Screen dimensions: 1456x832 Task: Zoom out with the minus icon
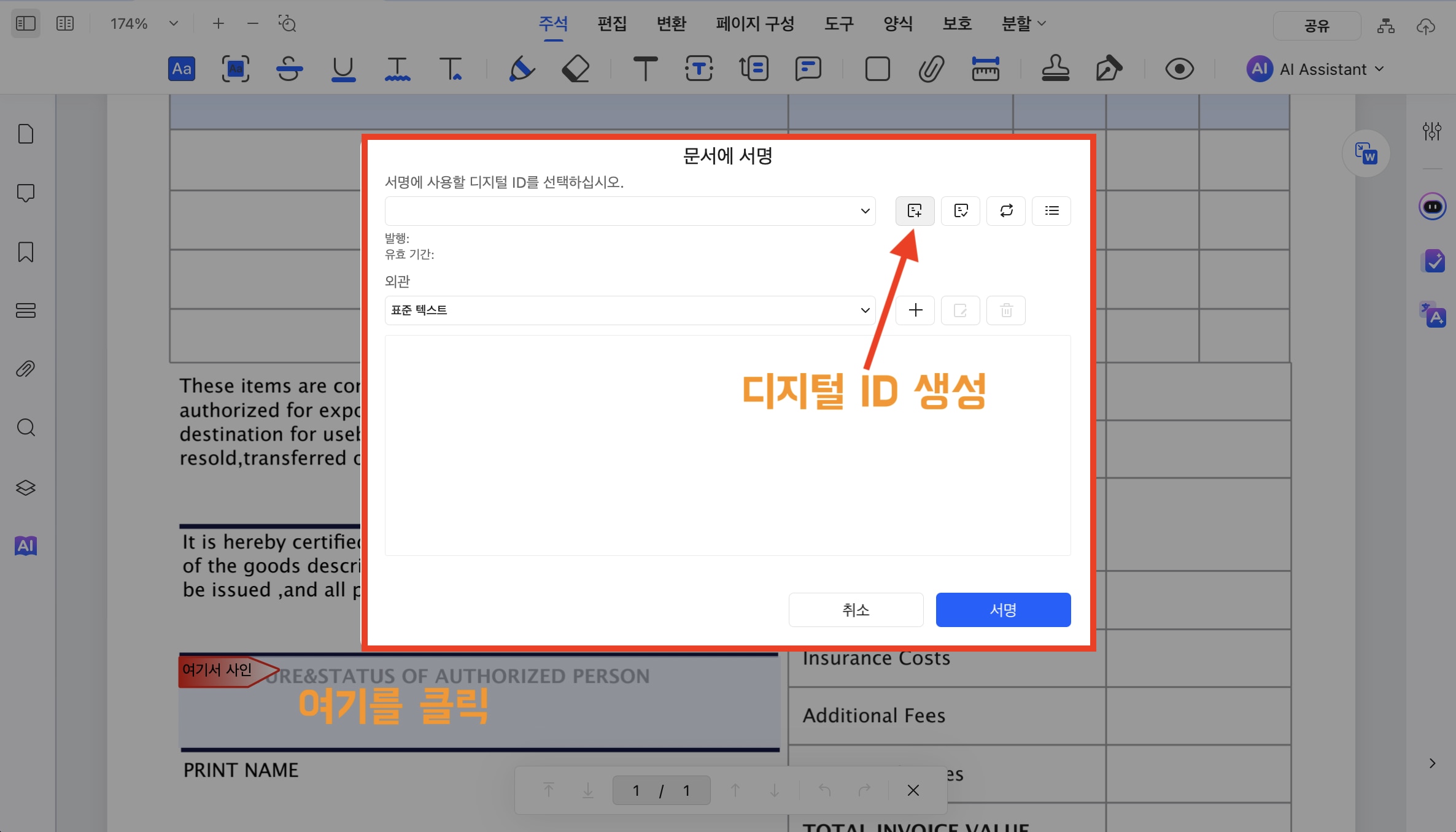tap(253, 24)
